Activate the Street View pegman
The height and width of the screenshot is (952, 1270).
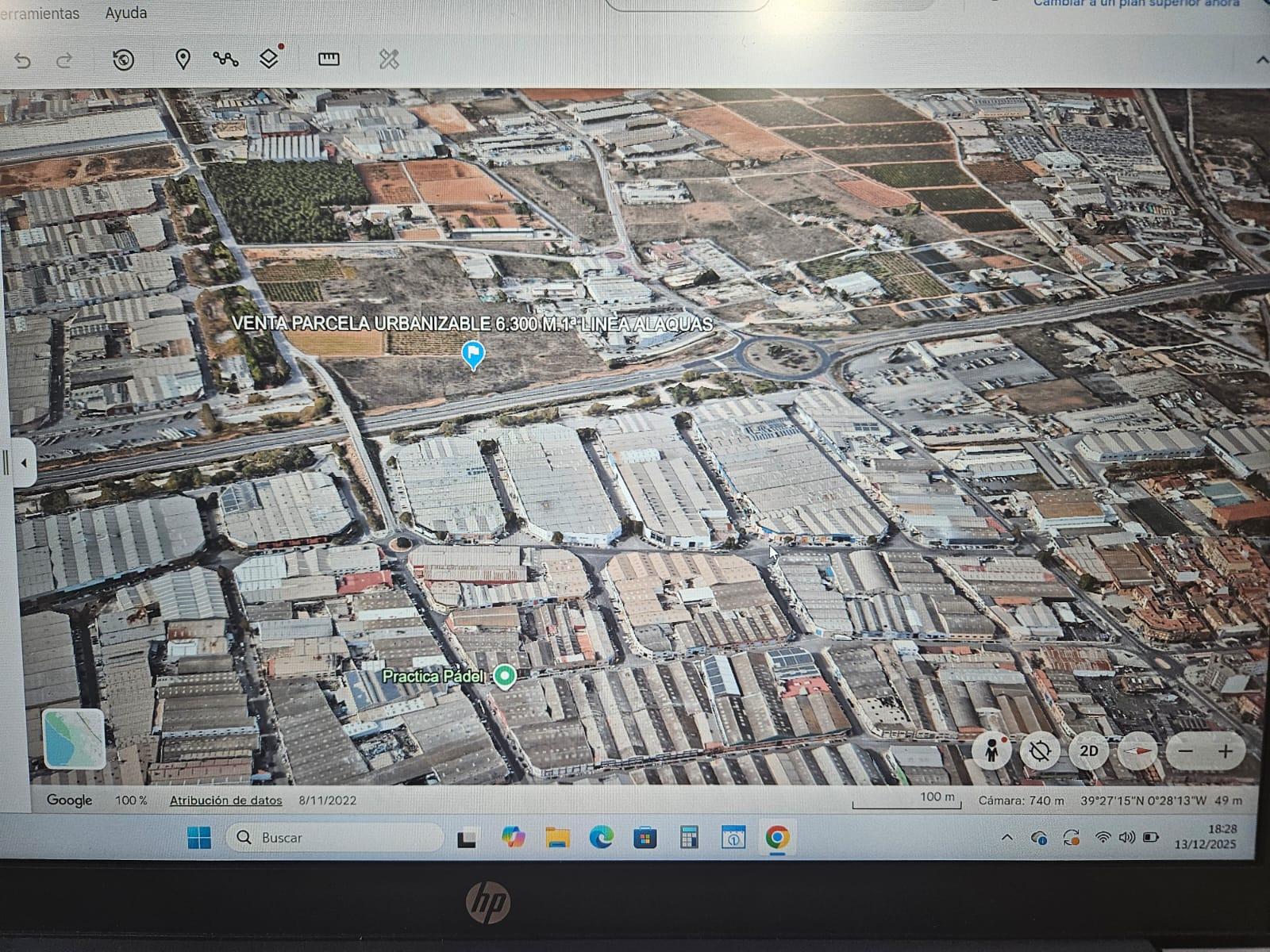[992, 750]
